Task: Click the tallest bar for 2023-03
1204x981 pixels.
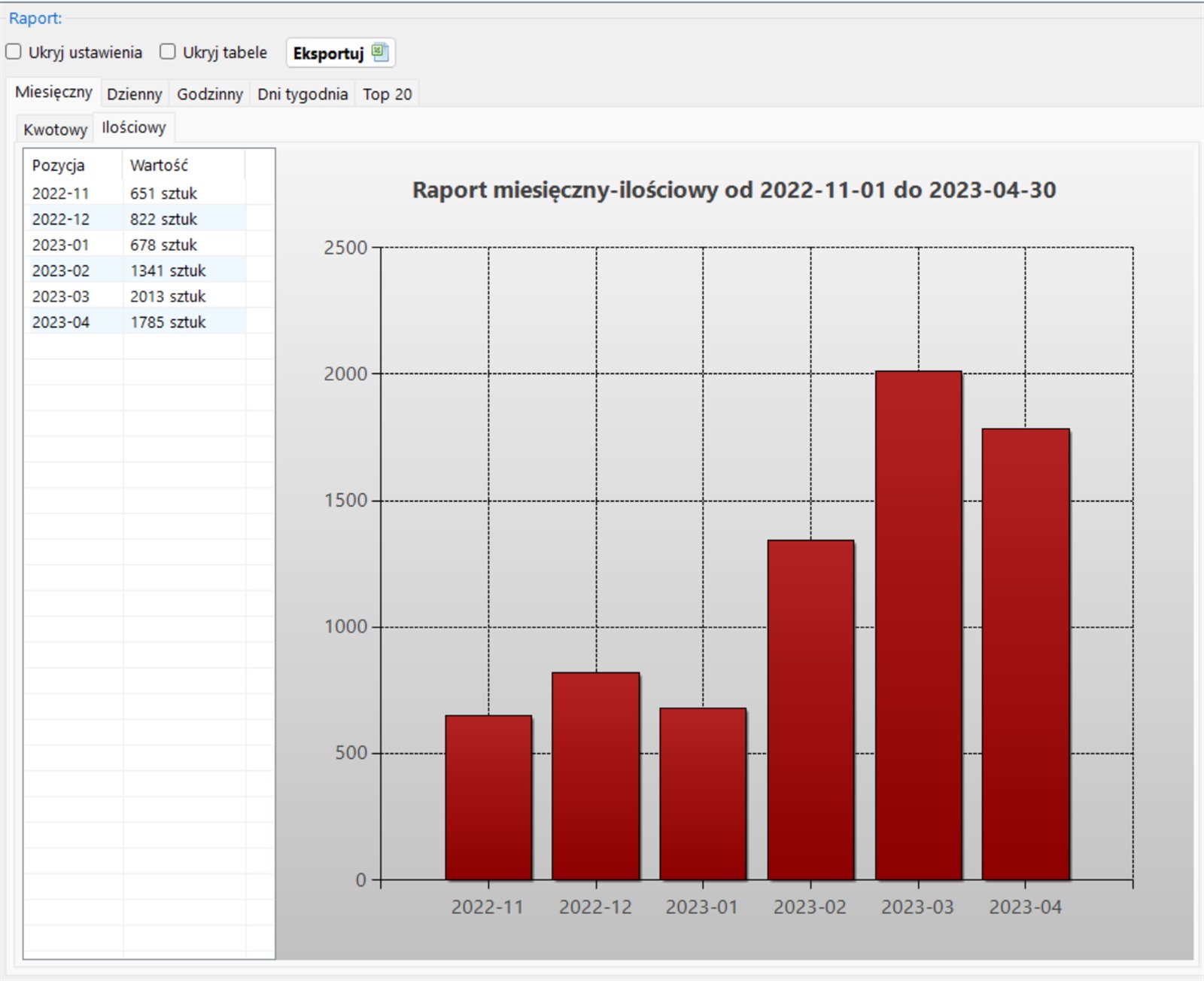Action: click(x=918, y=625)
